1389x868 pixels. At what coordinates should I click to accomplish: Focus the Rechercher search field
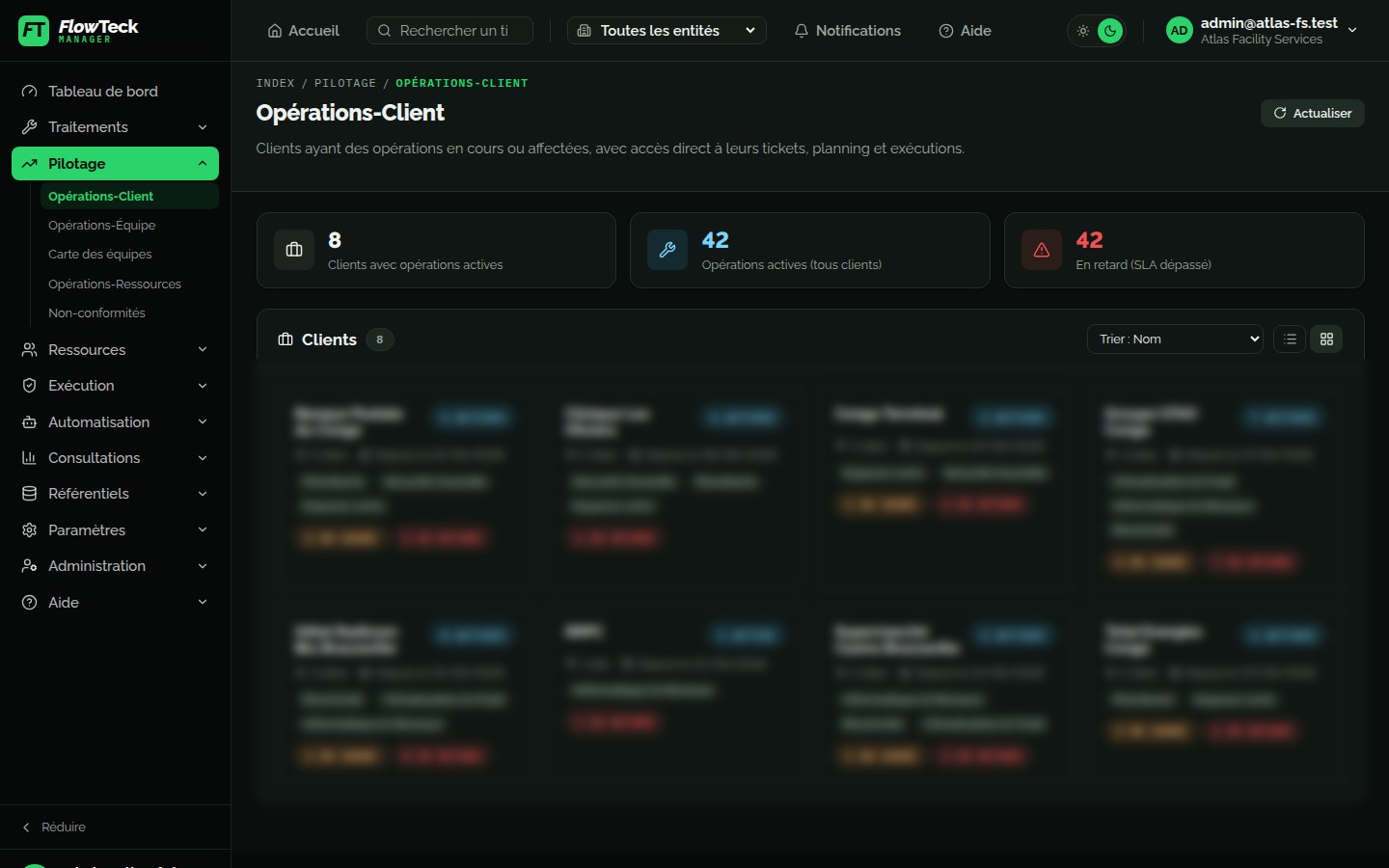(449, 31)
